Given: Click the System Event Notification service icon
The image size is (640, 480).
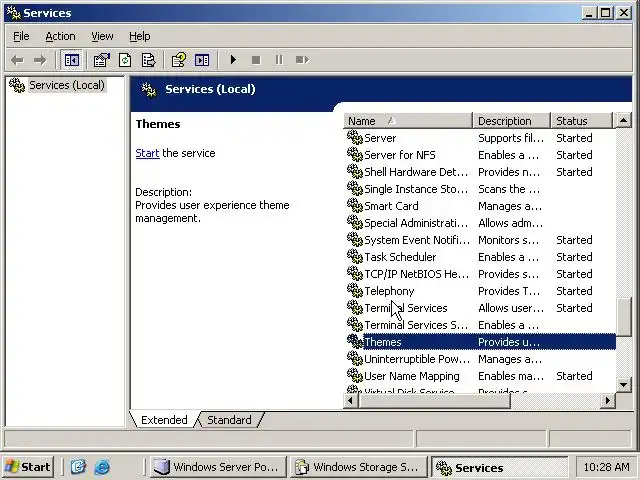Looking at the screenshot, I should pos(355,240).
